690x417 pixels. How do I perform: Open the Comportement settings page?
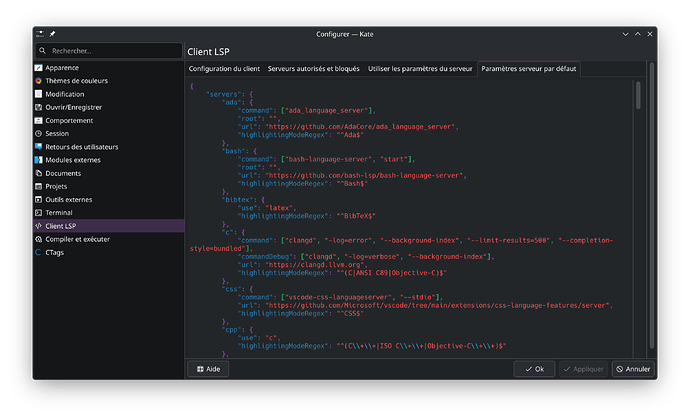69,120
